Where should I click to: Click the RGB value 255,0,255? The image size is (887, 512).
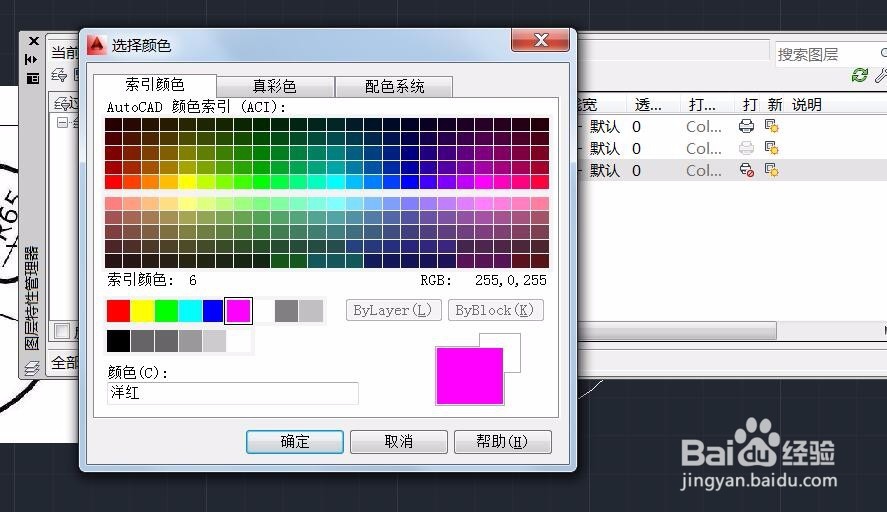[511, 280]
